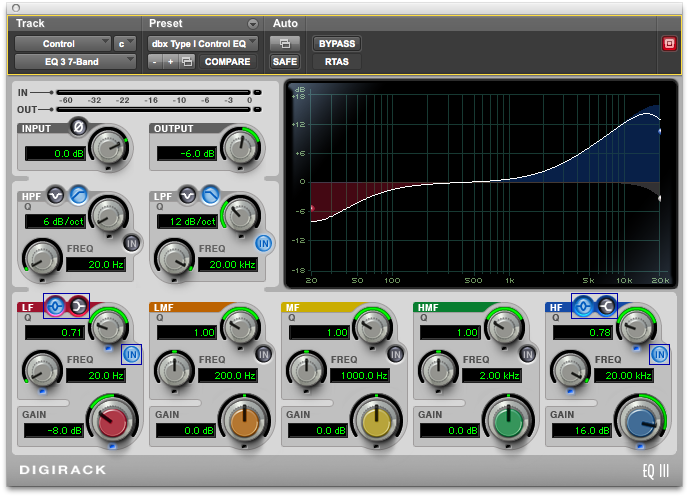The width and height of the screenshot is (689, 497).
Task: Click the HPF FREQ knob
Action: click(42, 259)
